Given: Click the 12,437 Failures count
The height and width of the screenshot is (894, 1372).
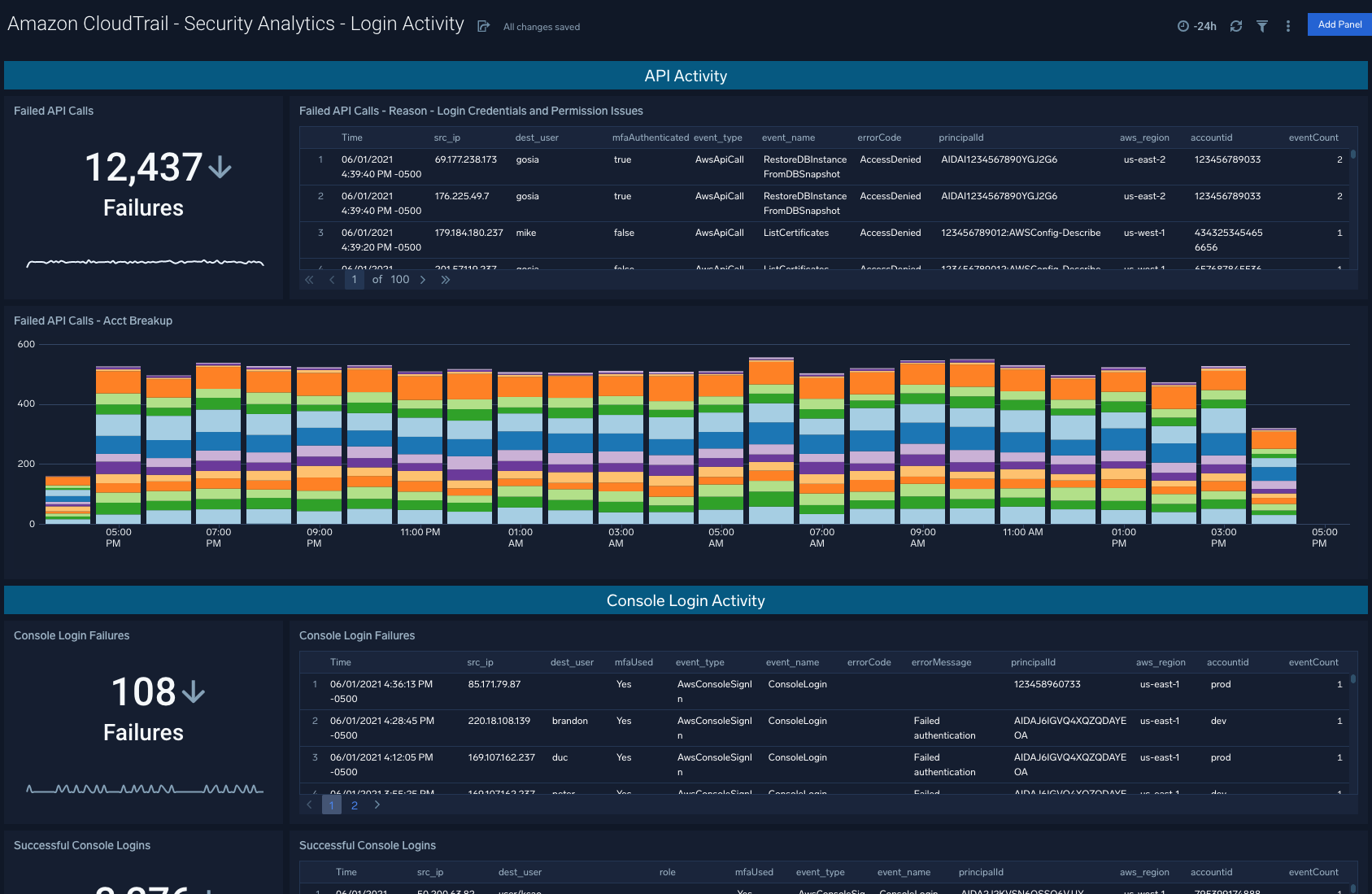Looking at the screenshot, I should (x=144, y=168).
